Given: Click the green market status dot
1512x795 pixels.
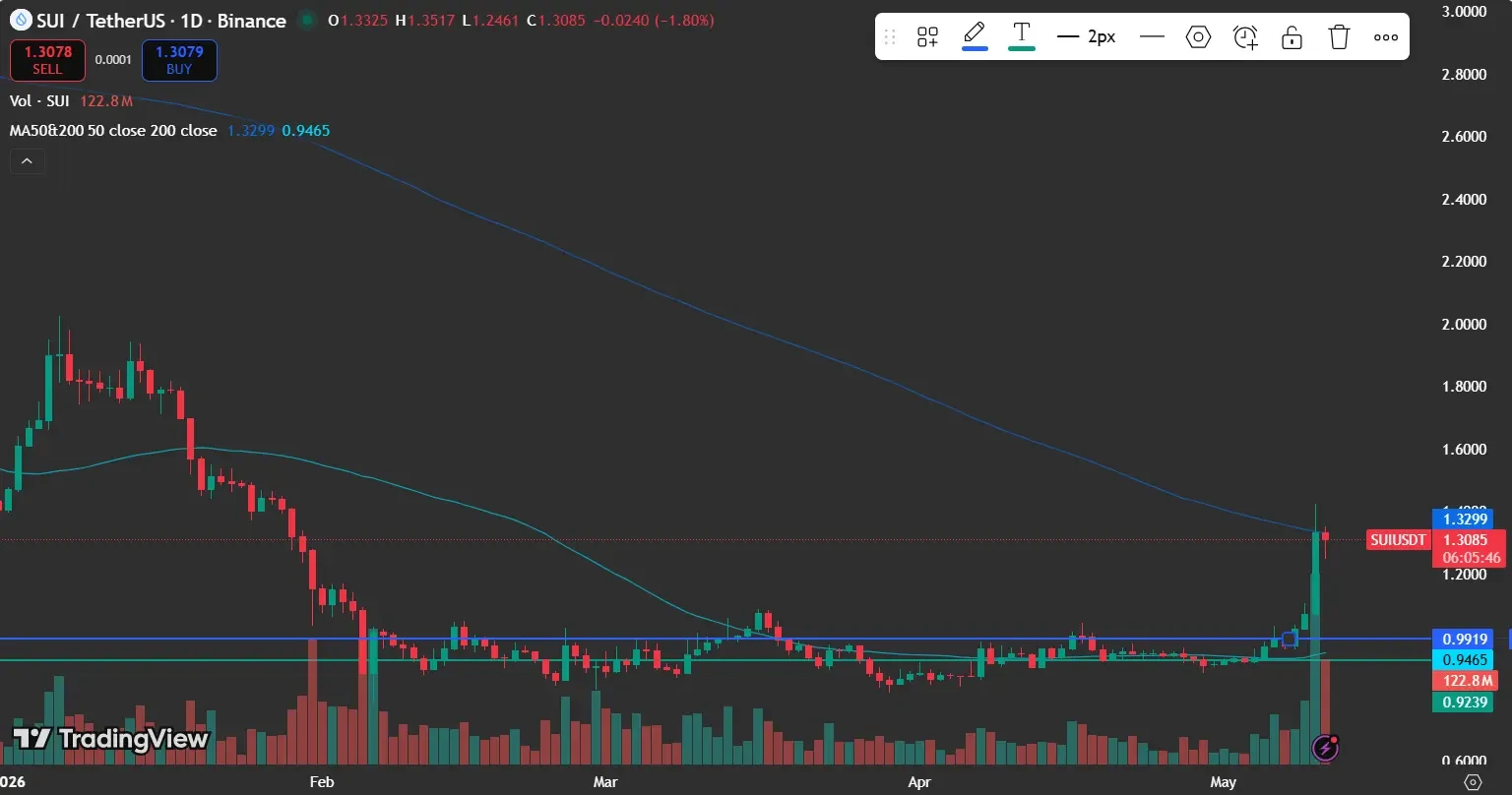Looking at the screenshot, I should point(307,21).
